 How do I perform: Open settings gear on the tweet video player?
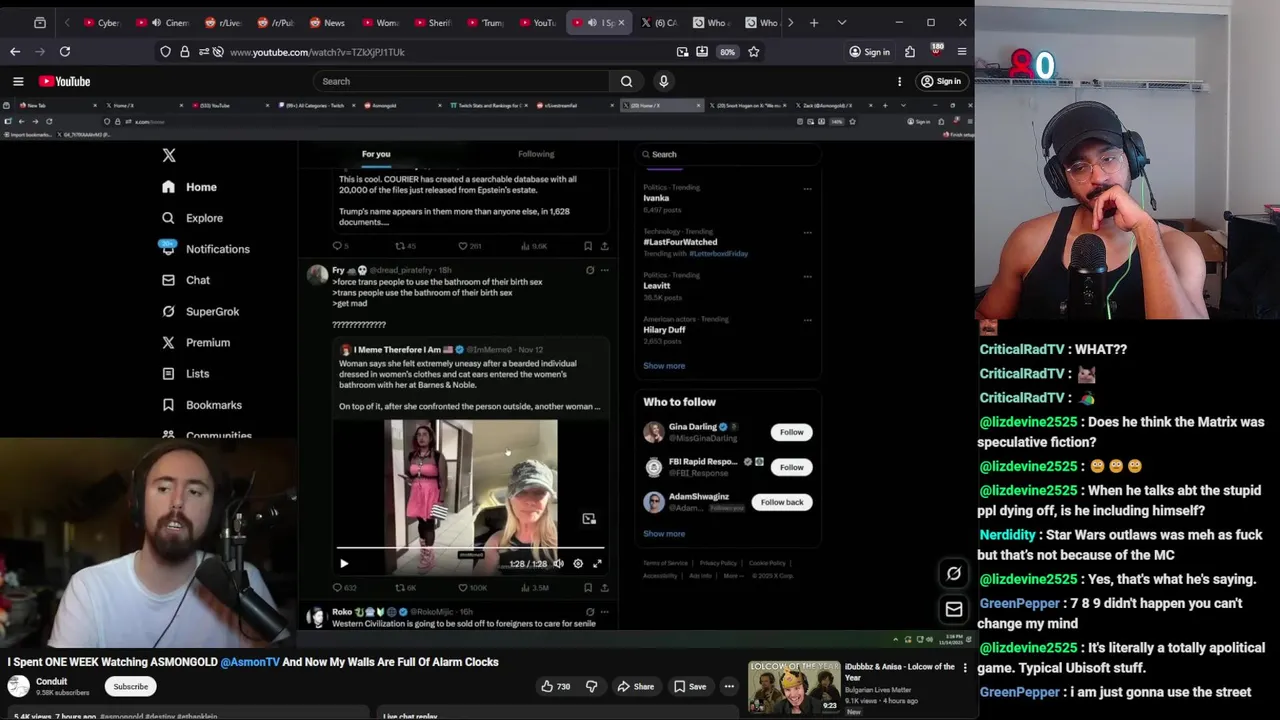578,563
